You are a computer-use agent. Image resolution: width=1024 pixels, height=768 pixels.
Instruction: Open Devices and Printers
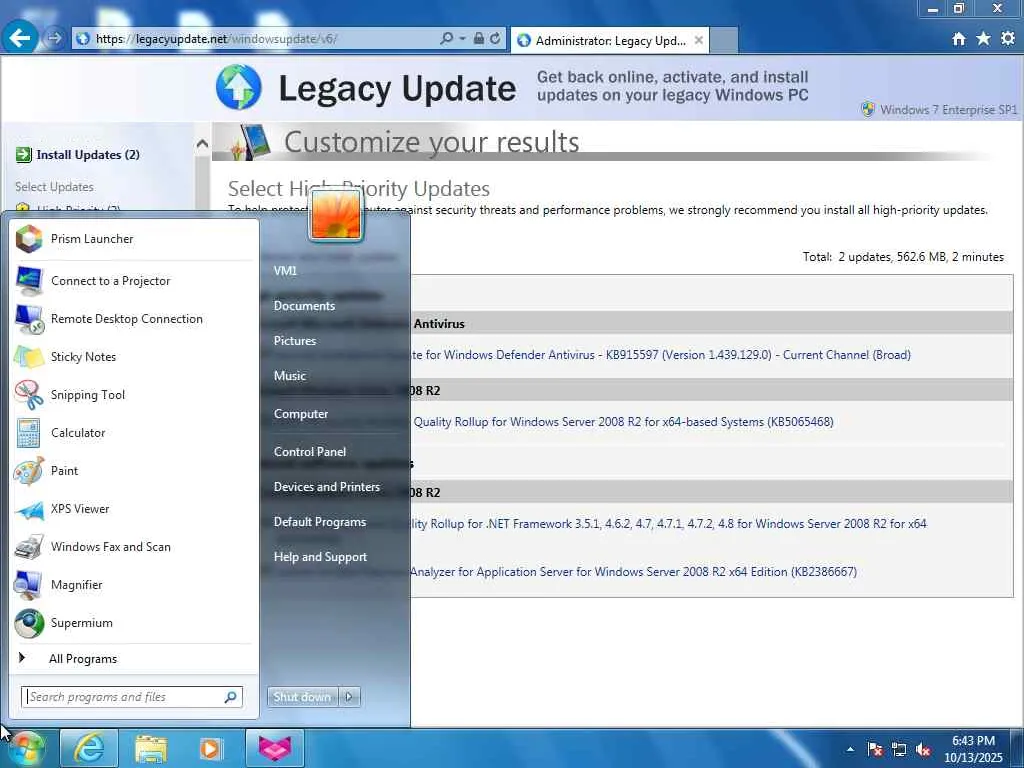click(327, 487)
